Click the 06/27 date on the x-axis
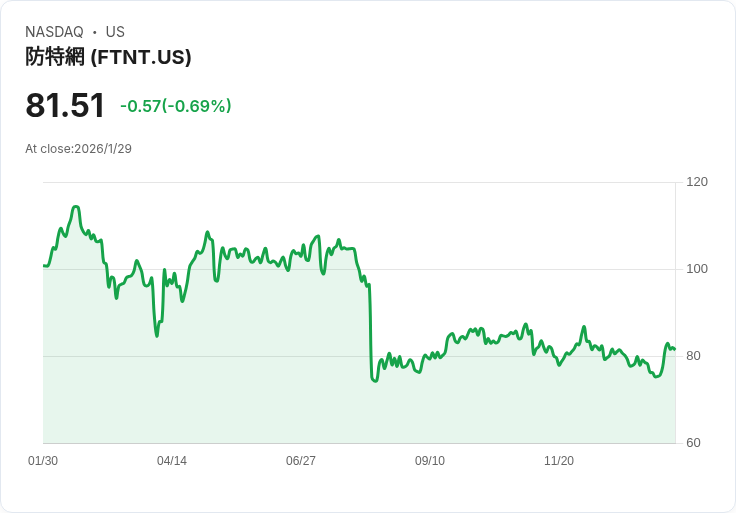The image size is (736, 513). pos(301,461)
